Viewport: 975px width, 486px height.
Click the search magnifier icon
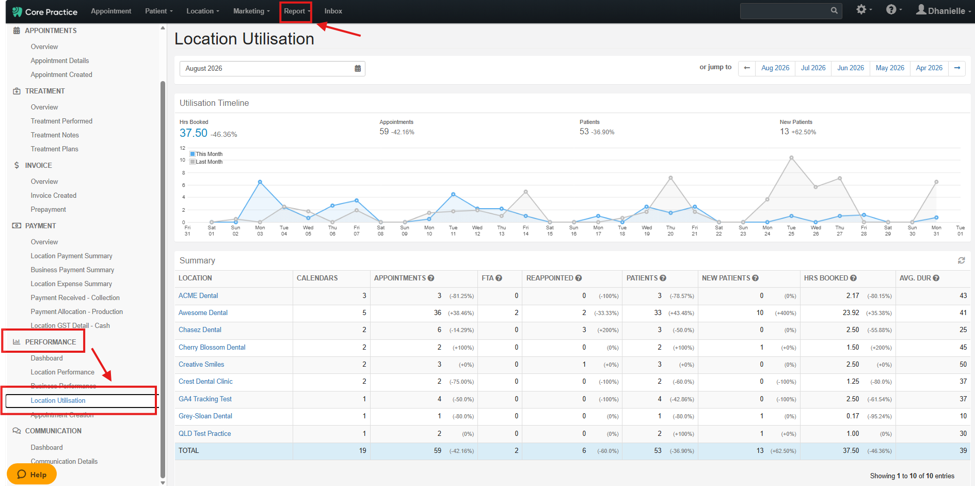click(834, 11)
